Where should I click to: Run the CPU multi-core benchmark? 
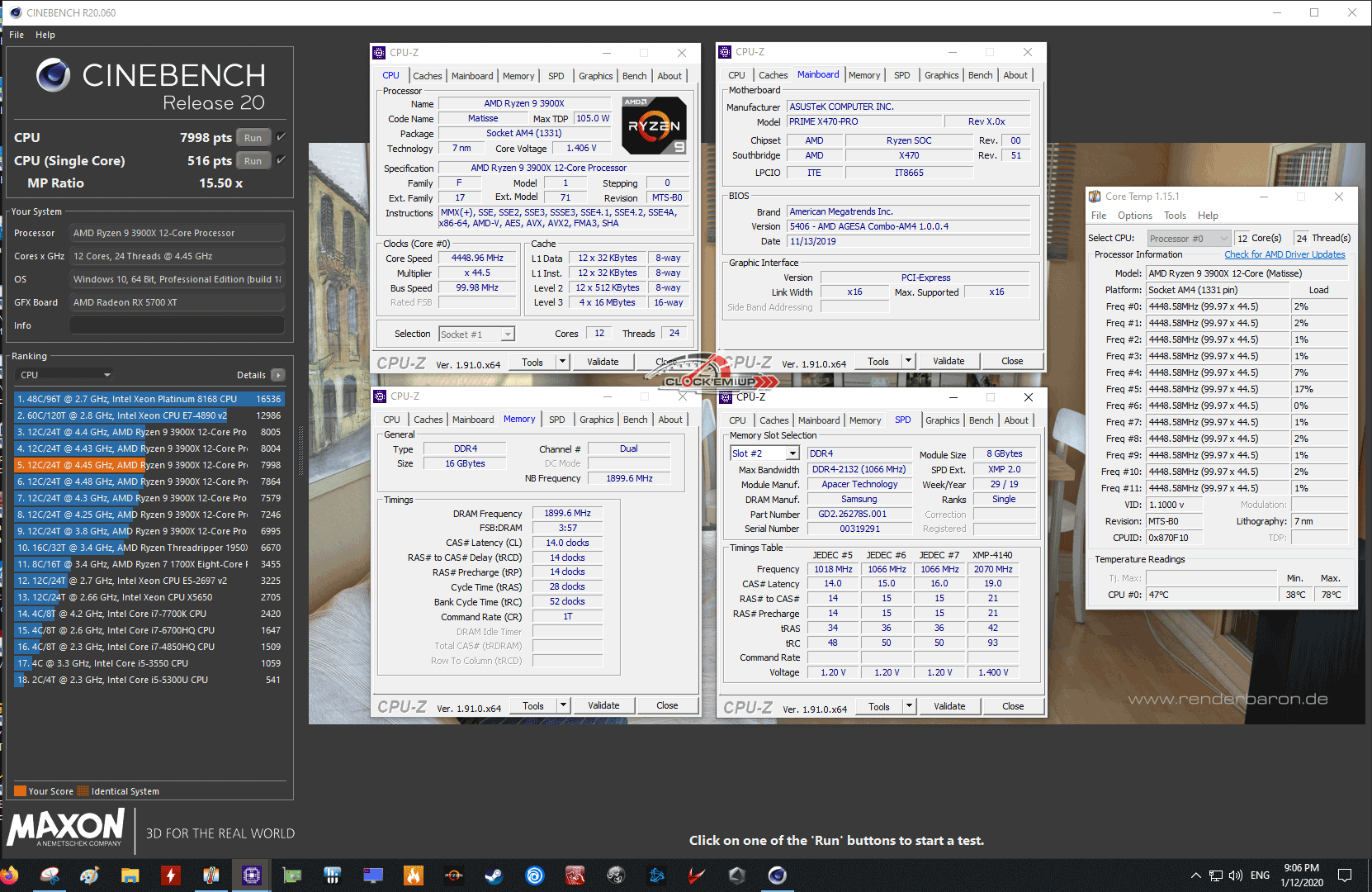[x=253, y=138]
